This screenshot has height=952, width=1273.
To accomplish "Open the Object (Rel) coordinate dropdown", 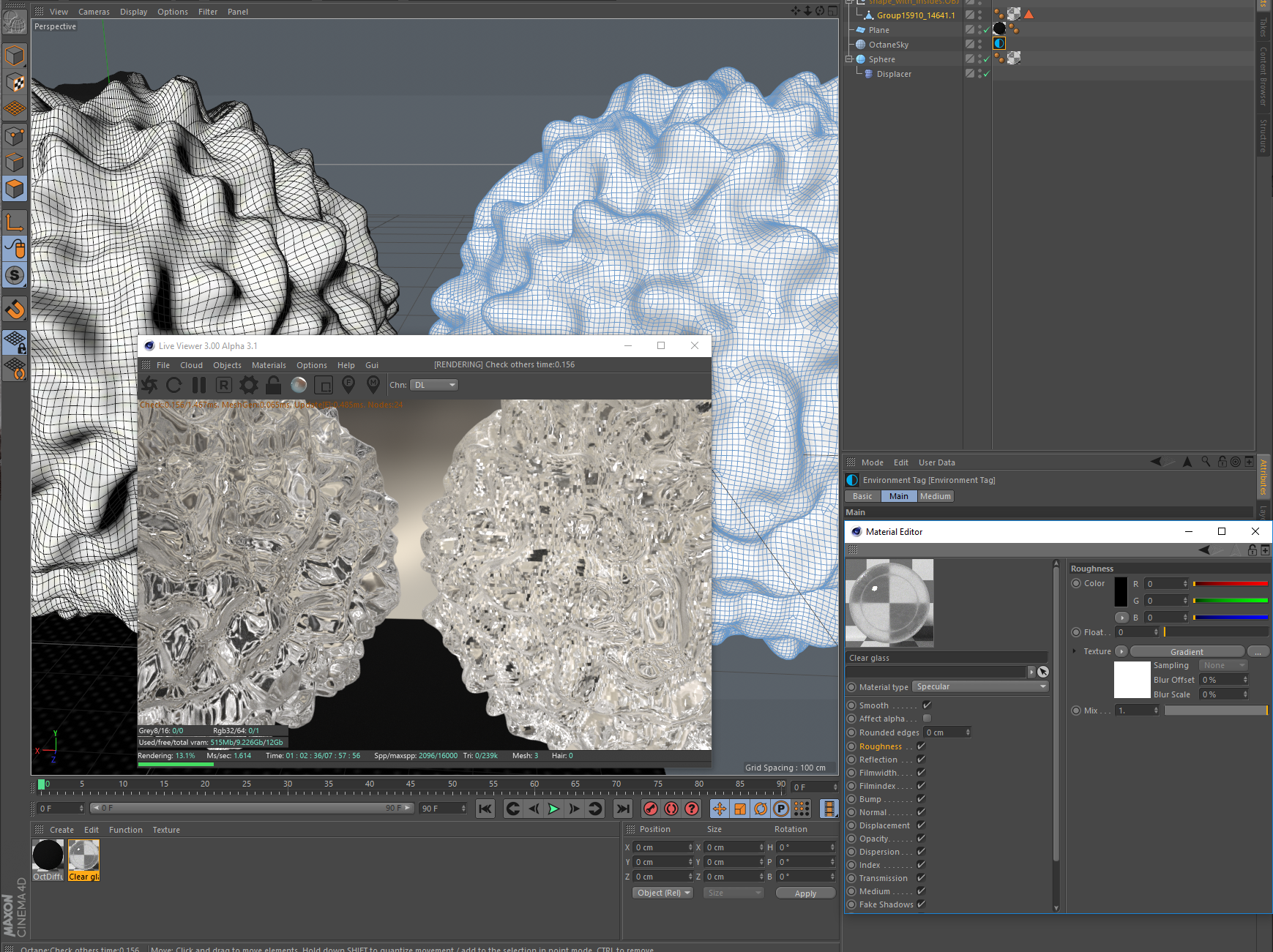I will 662,893.
